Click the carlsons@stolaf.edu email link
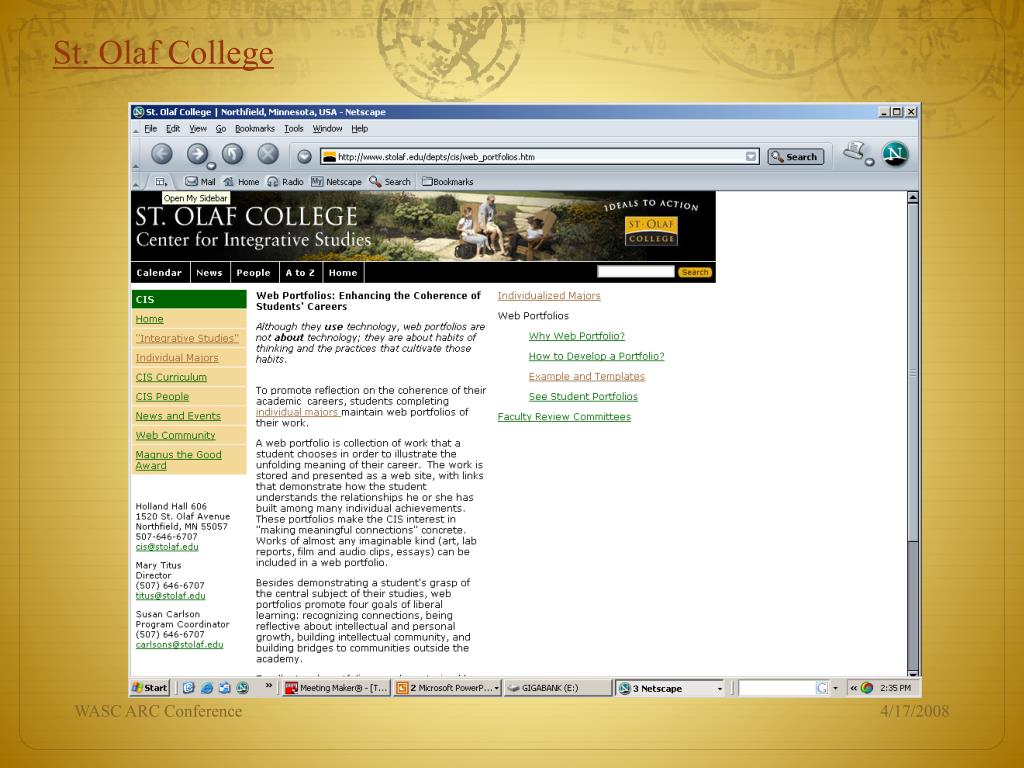This screenshot has height=768, width=1024. pos(180,645)
